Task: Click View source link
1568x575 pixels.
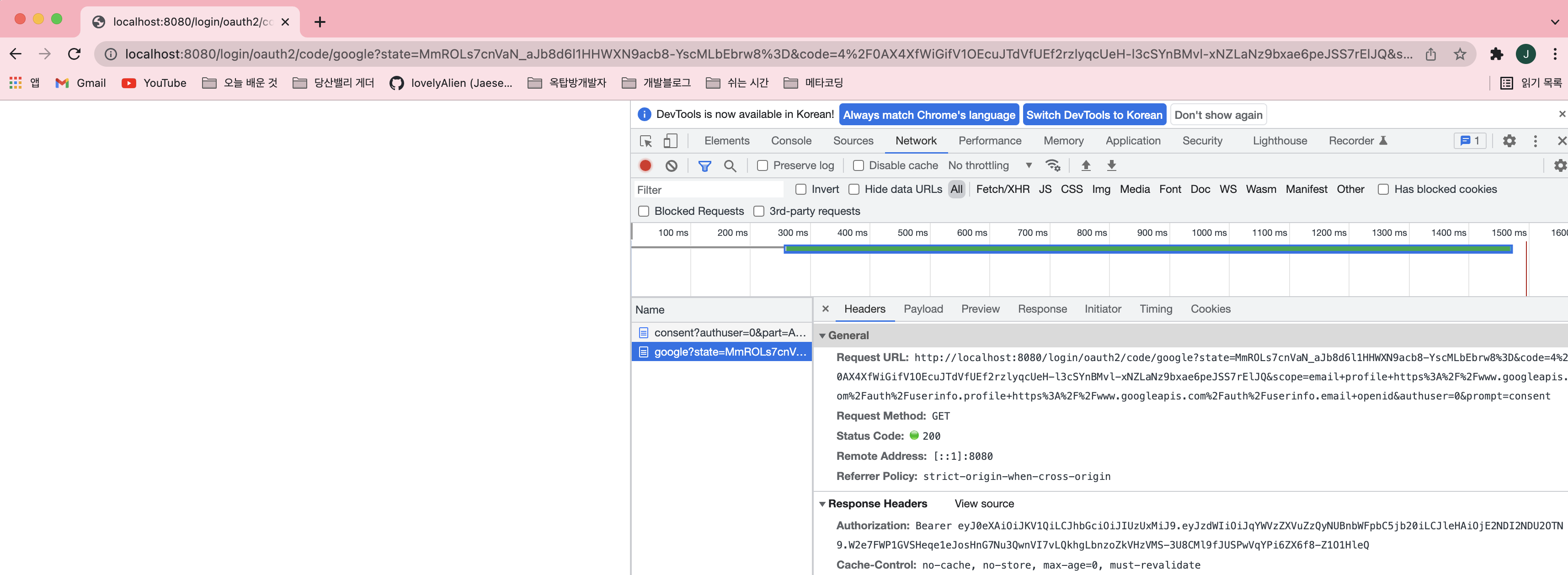Action: pyautogui.click(x=984, y=504)
